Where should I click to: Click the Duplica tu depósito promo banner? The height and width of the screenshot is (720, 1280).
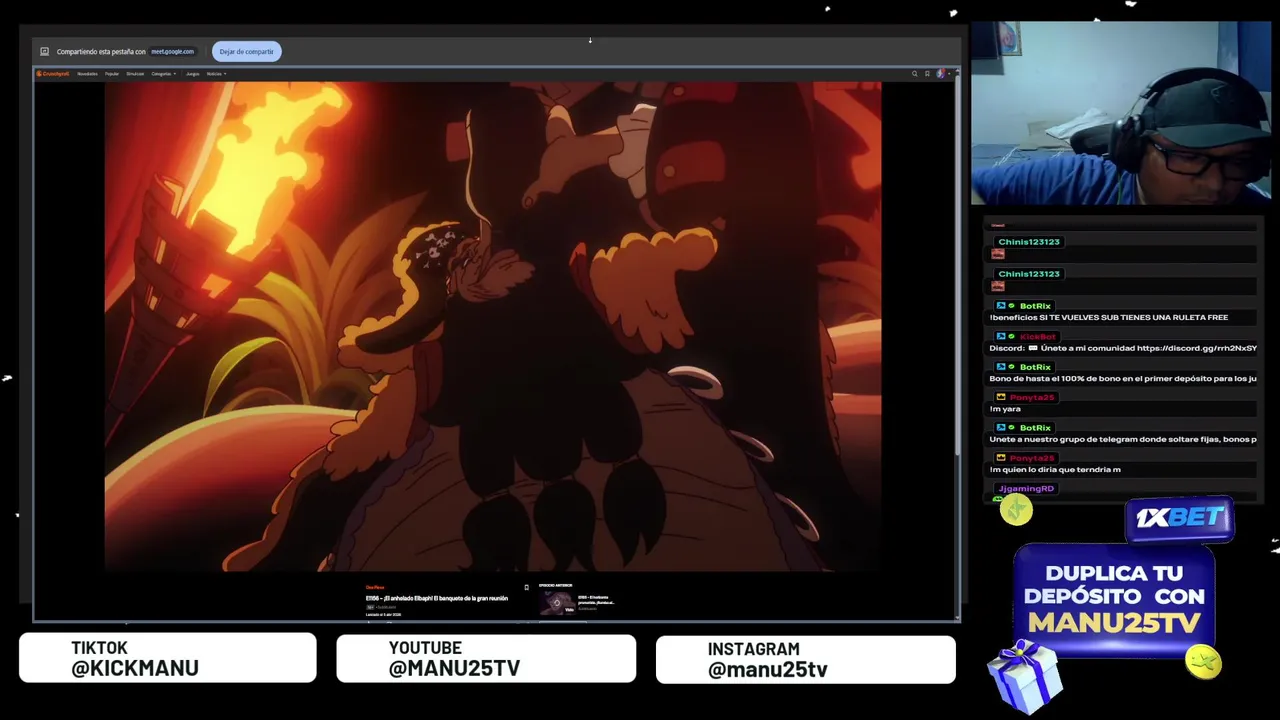[x=1115, y=602]
